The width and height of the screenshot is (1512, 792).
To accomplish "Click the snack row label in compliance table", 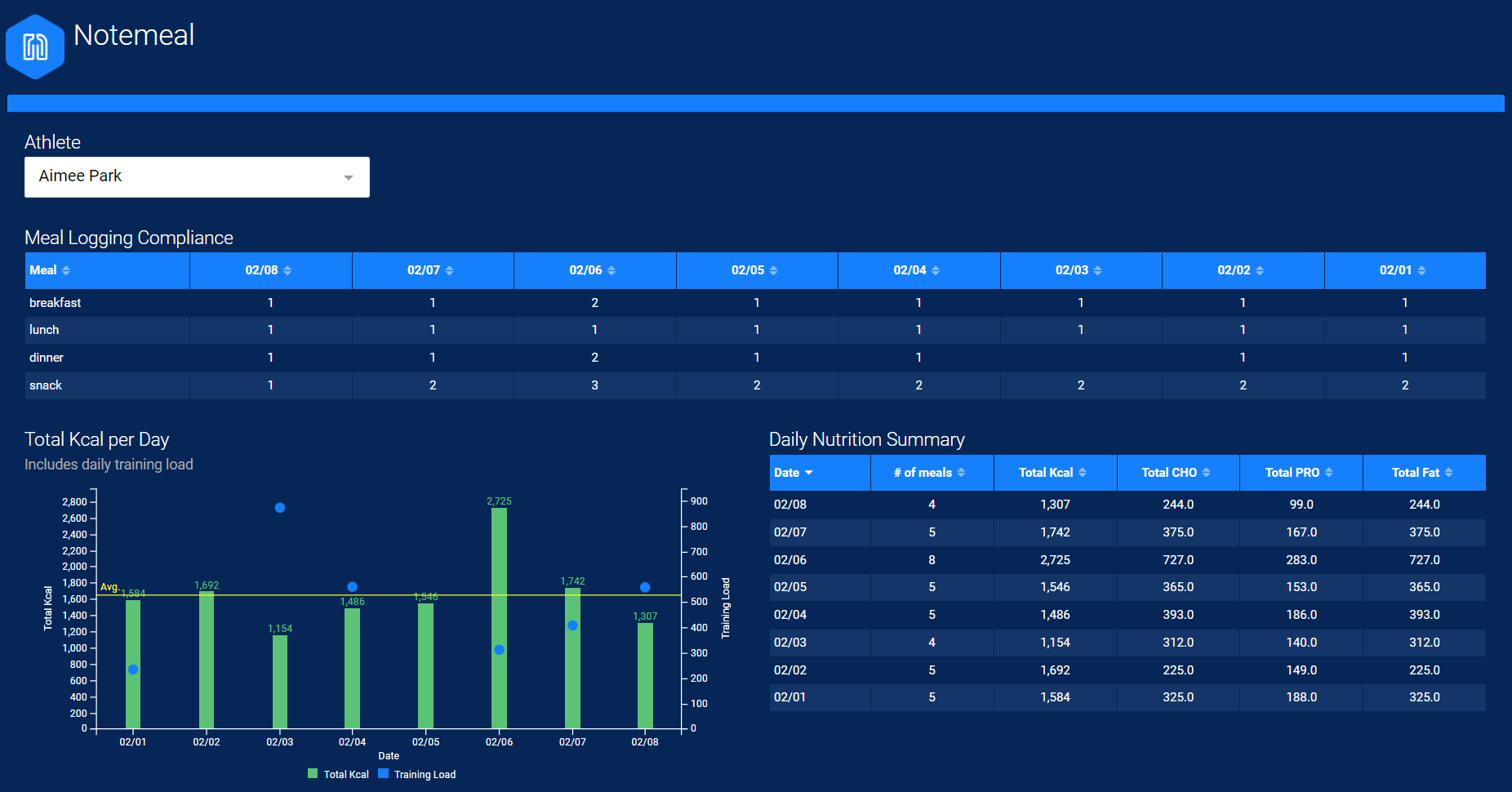I will pyautogui.click(x=46, y=385).
